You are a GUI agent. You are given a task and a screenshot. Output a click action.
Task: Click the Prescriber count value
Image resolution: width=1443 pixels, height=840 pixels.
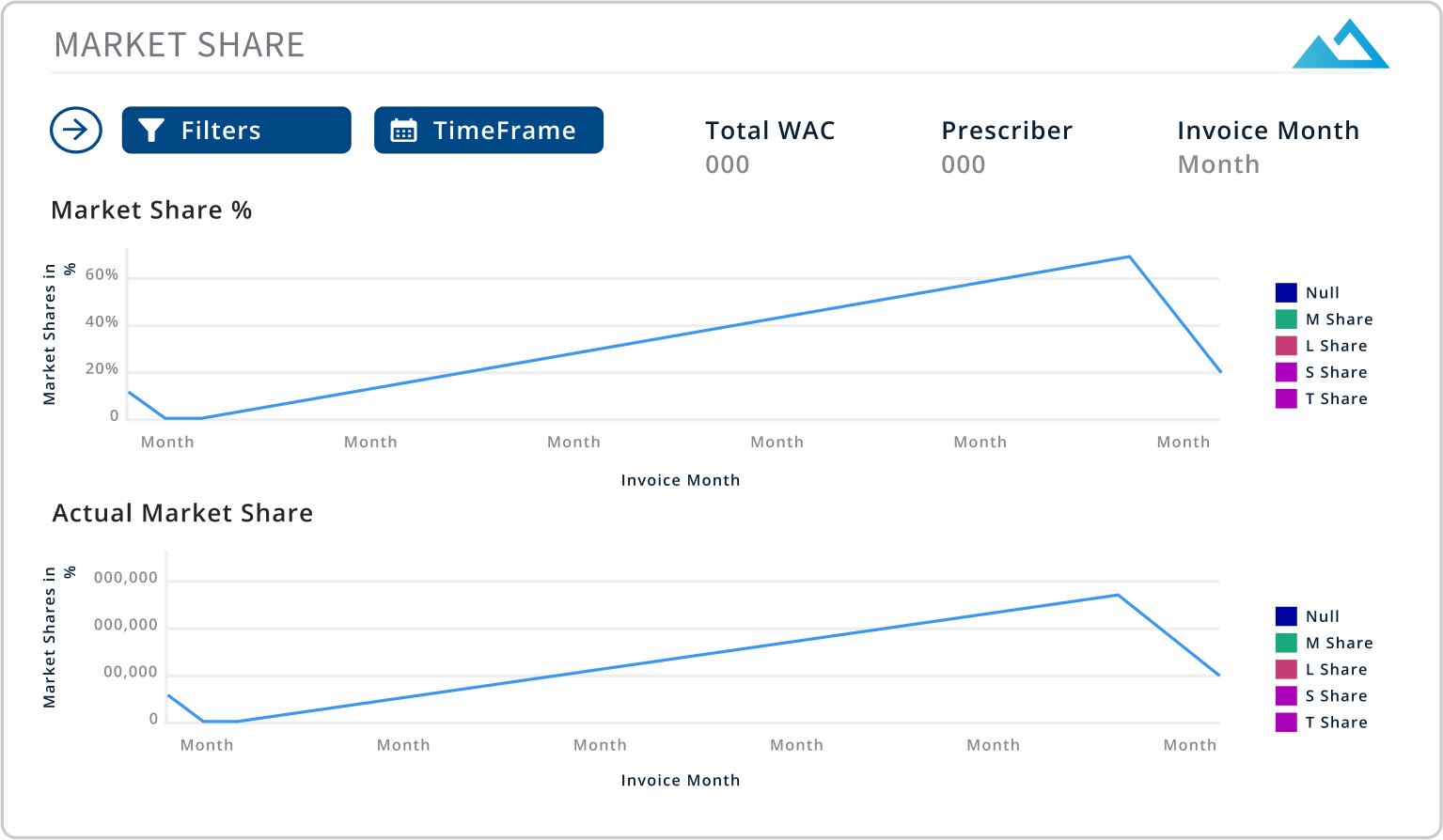[x=963, y=164]
